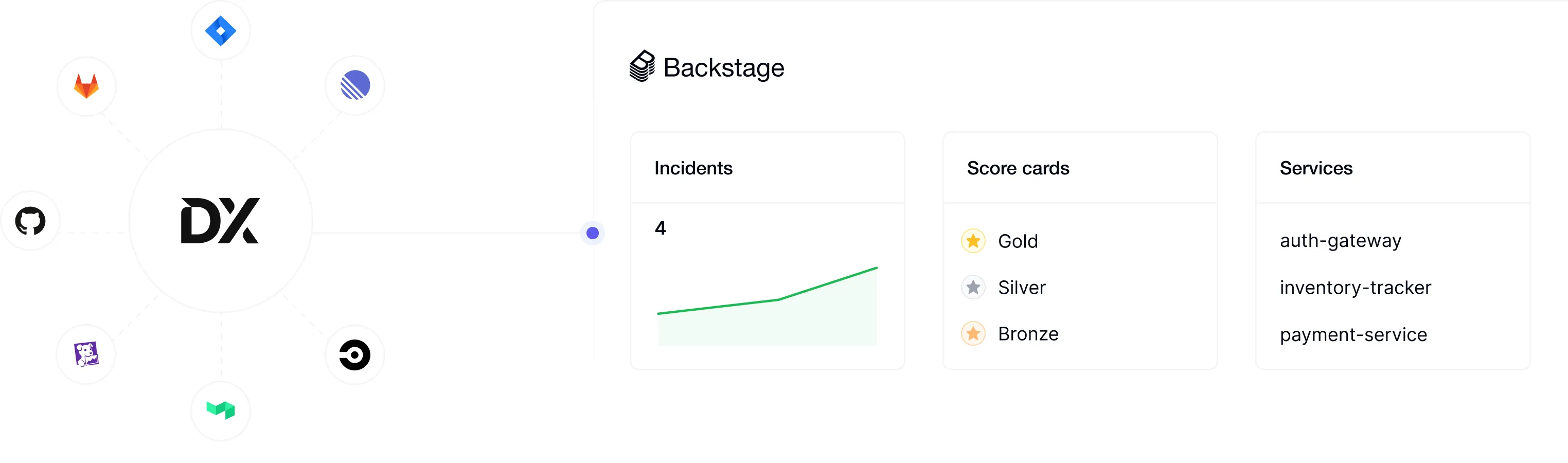Select the Gold score card label
Image resolution: width=1568 pixels, height=463 pixels.
pyautogui.click(x=1018, y=242)
